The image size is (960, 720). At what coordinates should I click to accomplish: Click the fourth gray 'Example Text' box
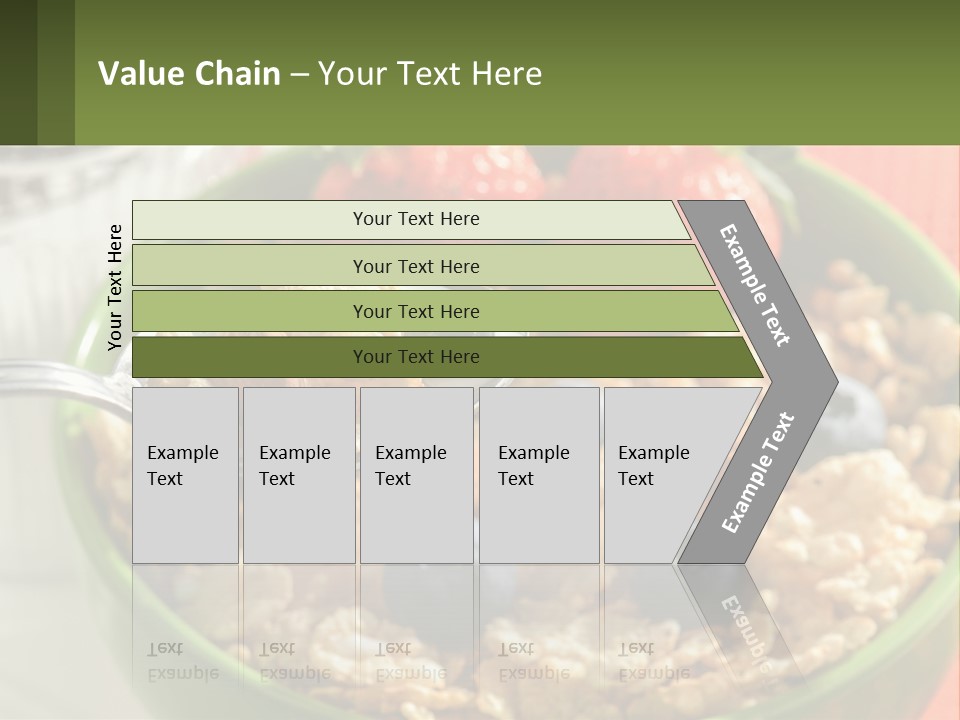pos(539,475)
